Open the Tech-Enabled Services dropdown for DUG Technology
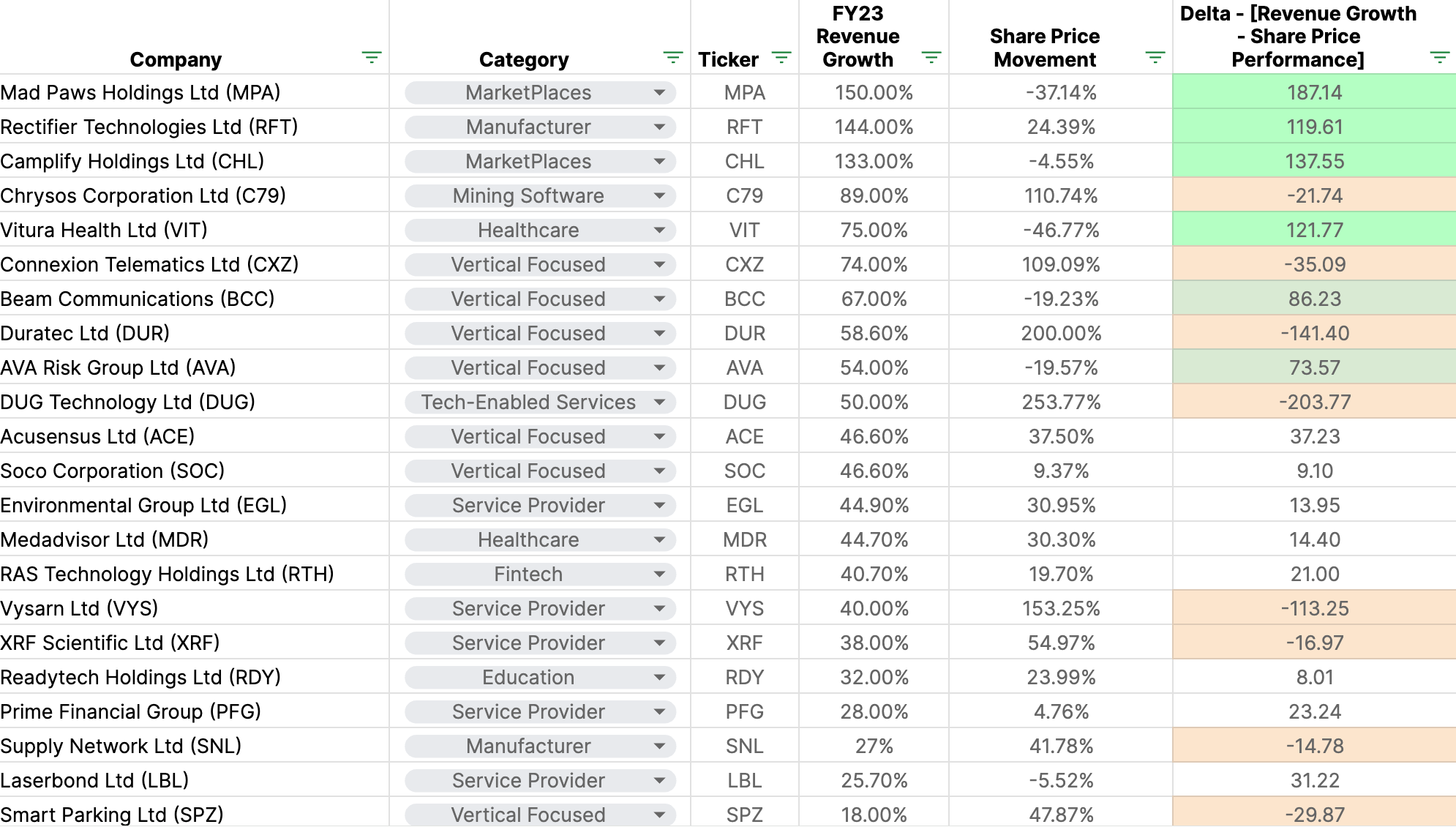 click(661, 402)
